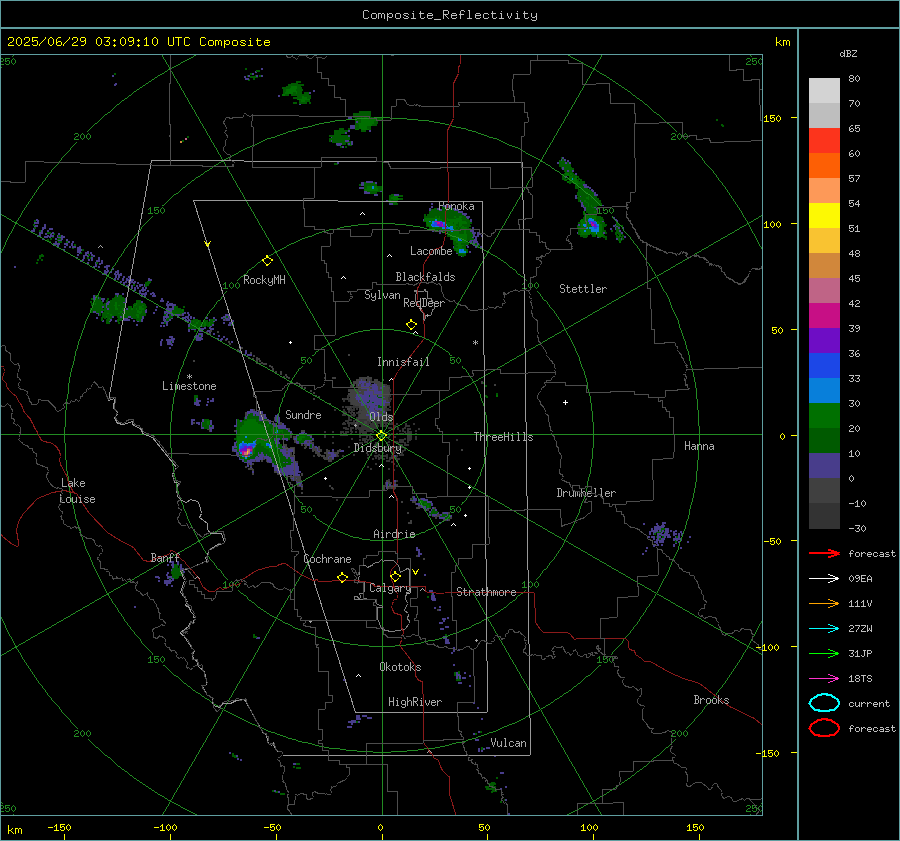
Task: Click the purple 36-39 dBZ color swatch
Action: tap(824, 340)
